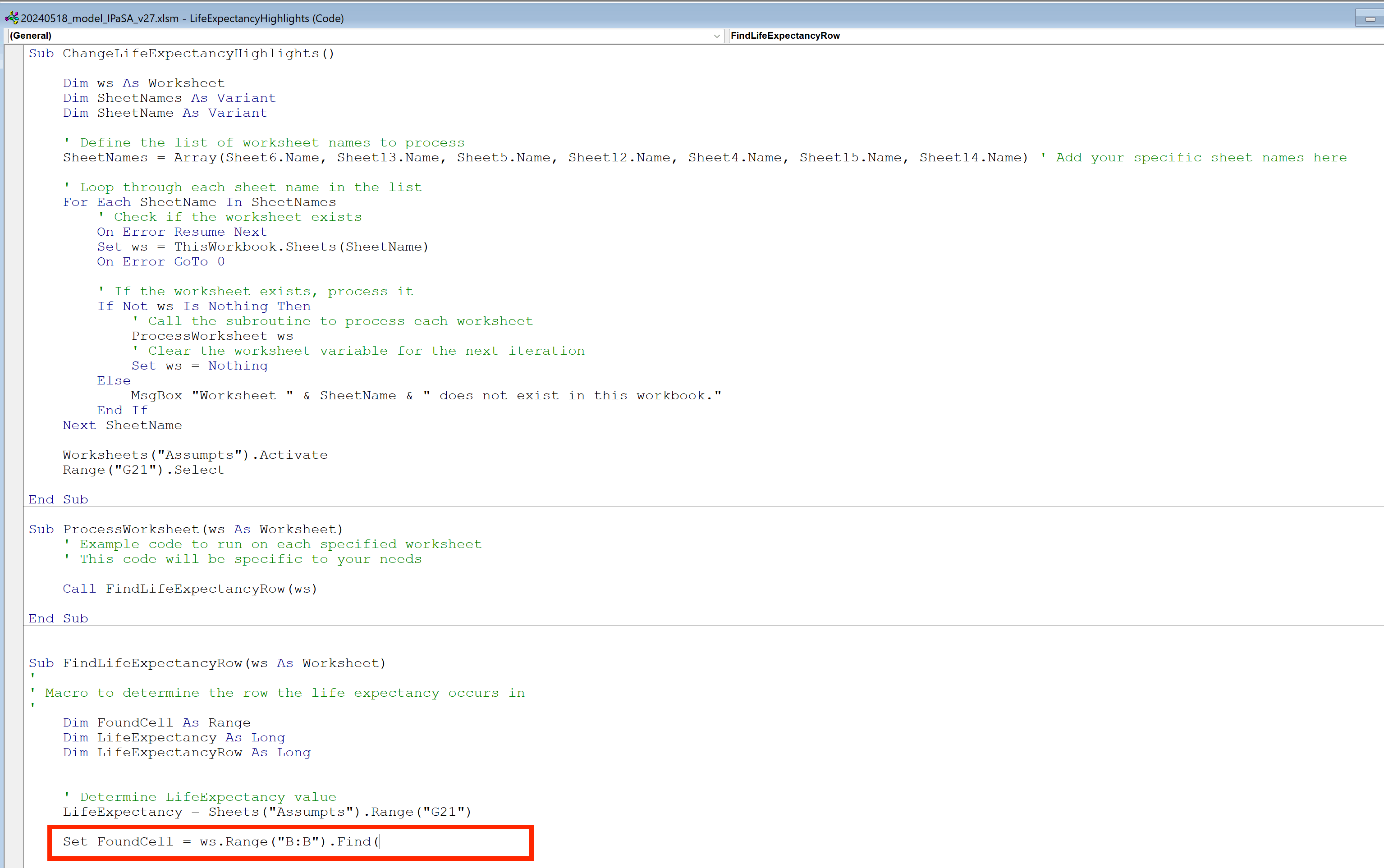Click the VBA module icon in the title bar
This screenshot has height=868, width=1384.
pos(11,18)
